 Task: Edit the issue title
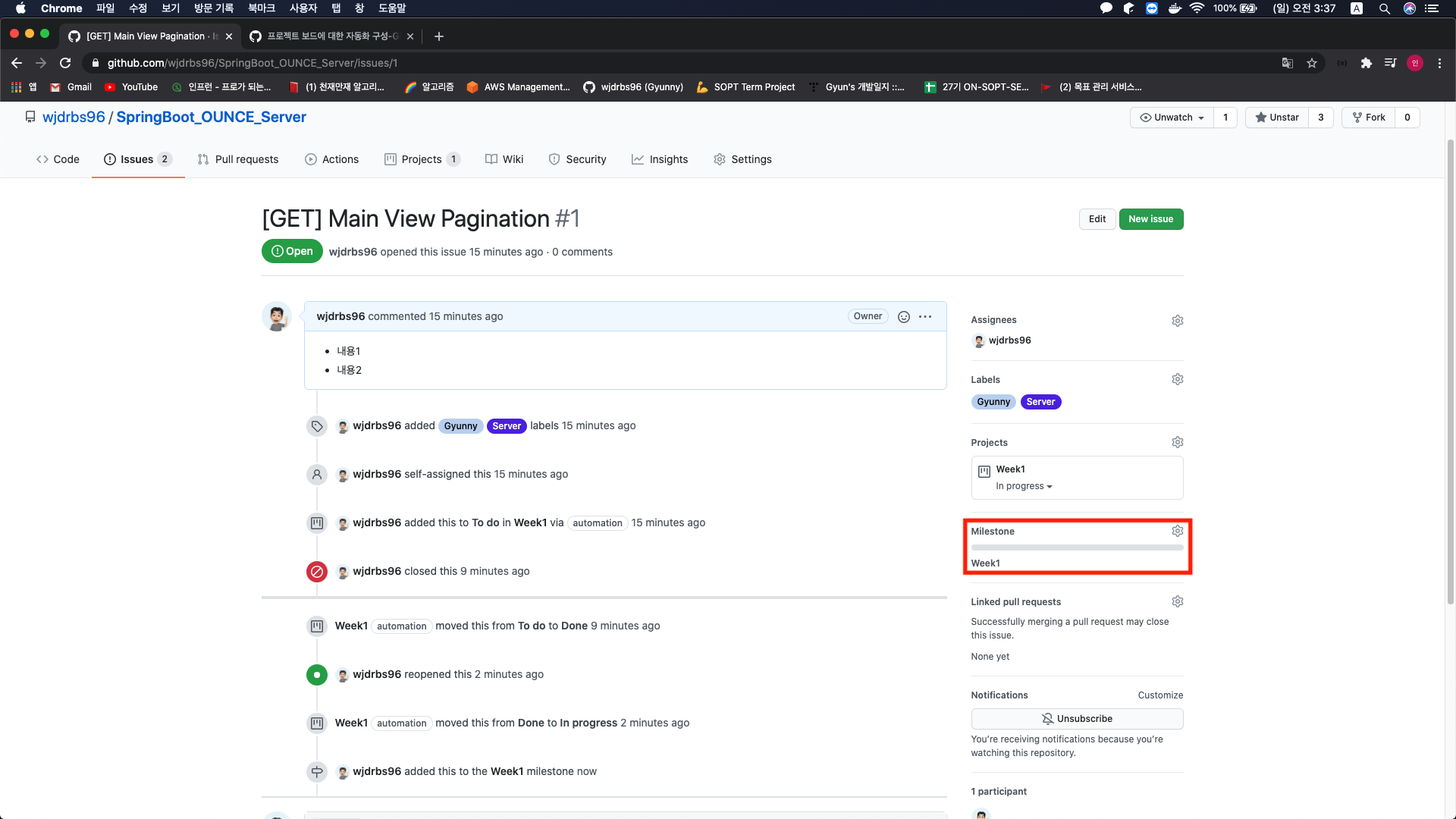pos(1097,219)
